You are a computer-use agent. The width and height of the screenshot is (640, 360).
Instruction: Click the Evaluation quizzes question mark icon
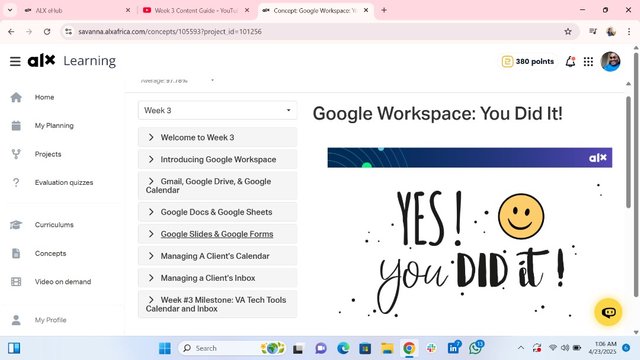point(16,182)
